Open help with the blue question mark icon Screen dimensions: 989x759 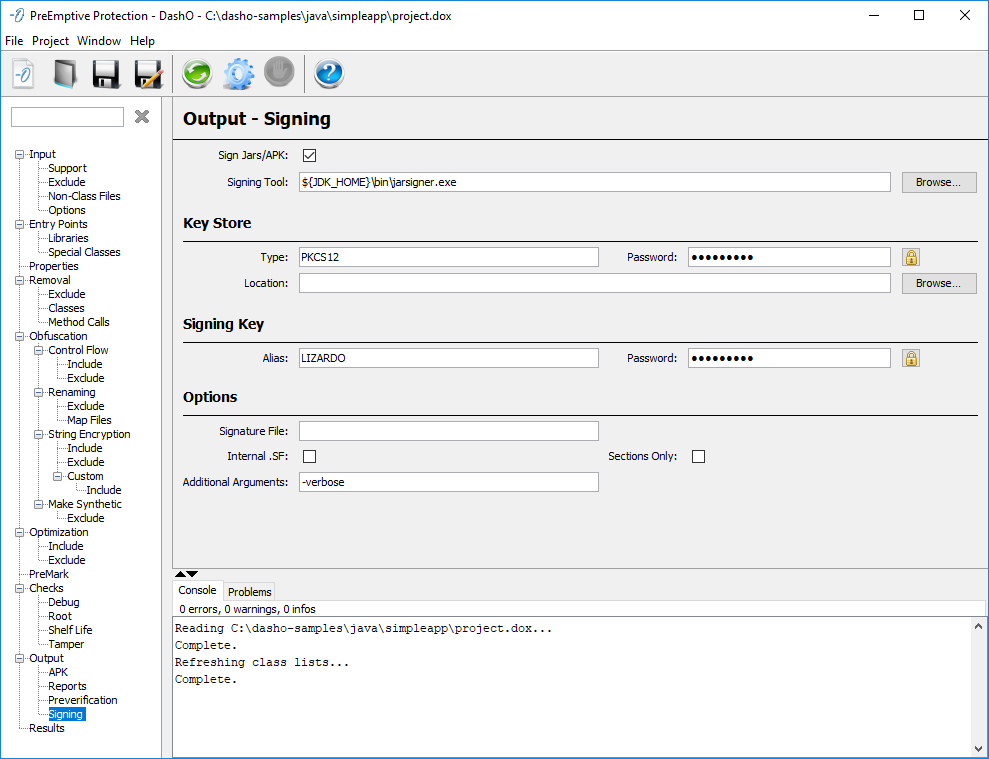point(329,74)
